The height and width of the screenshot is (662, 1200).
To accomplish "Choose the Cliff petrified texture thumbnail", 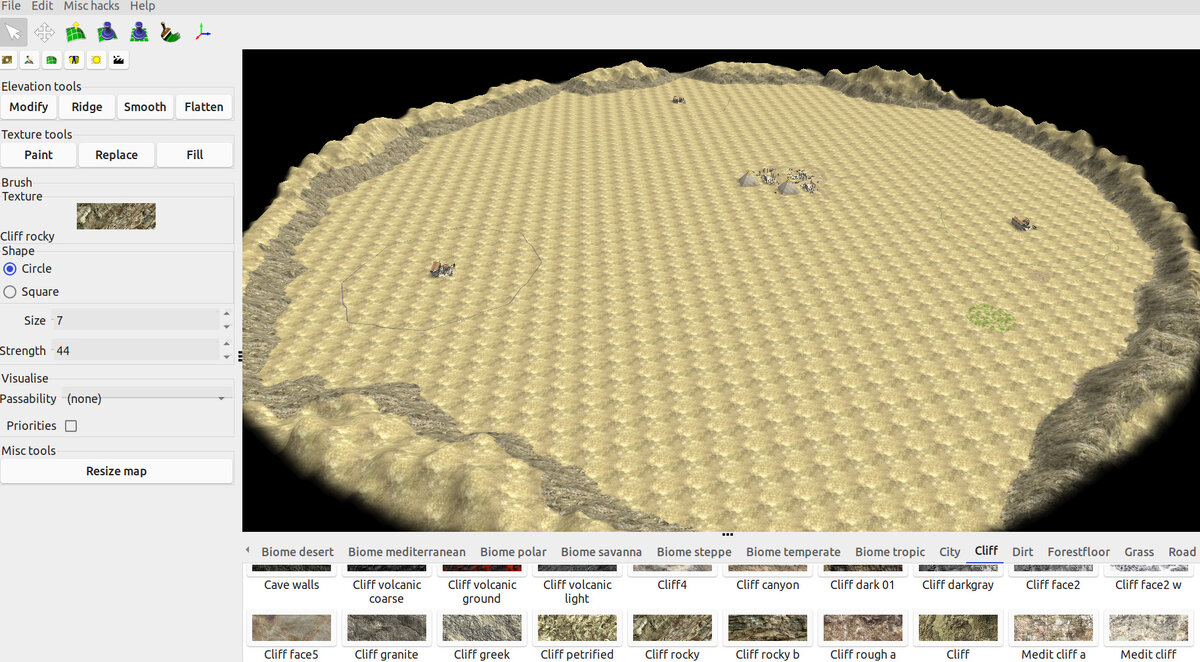I will (x=577, y=628).
